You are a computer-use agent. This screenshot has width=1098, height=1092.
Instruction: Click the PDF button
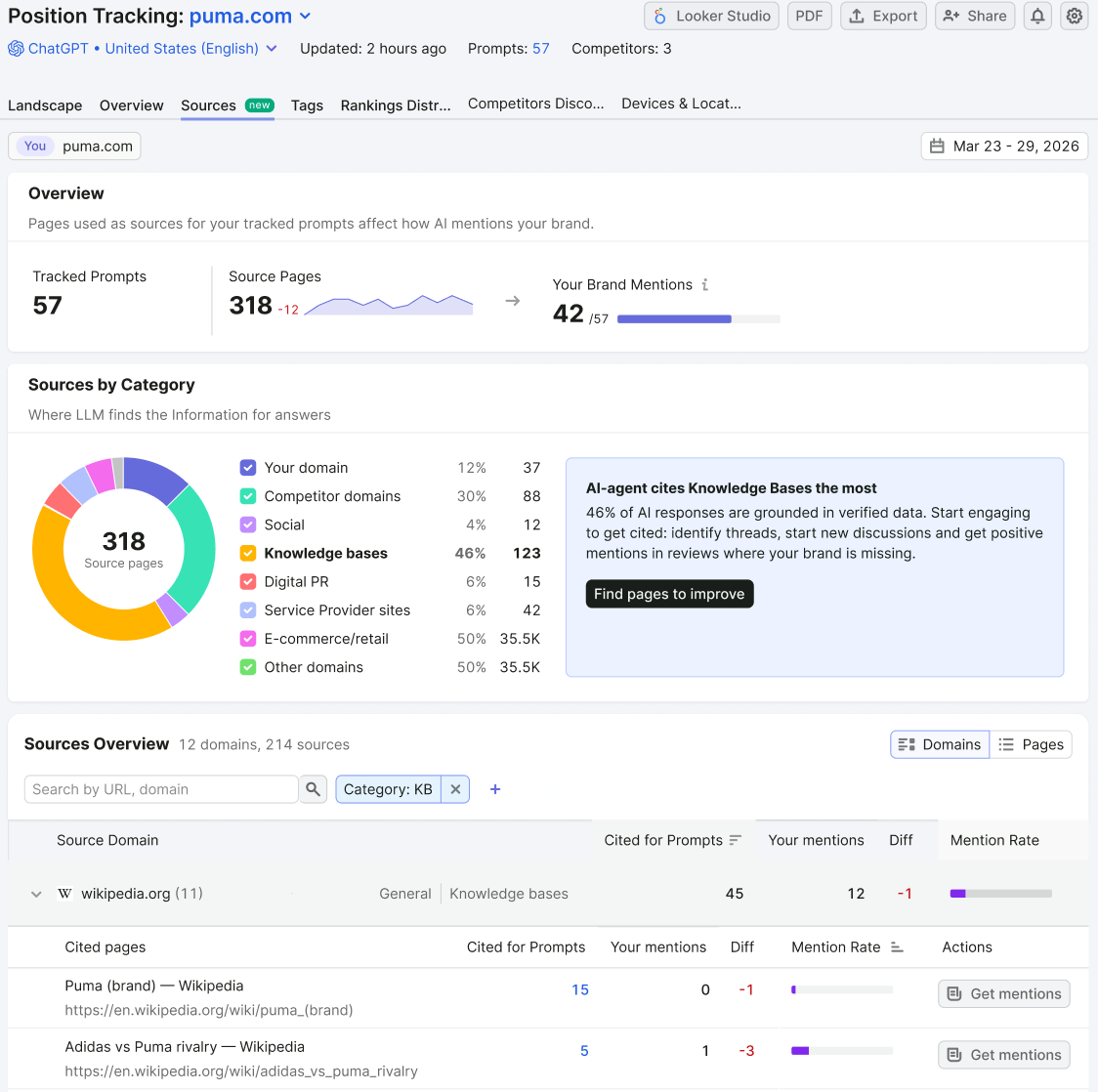click(x=809, y=16)
